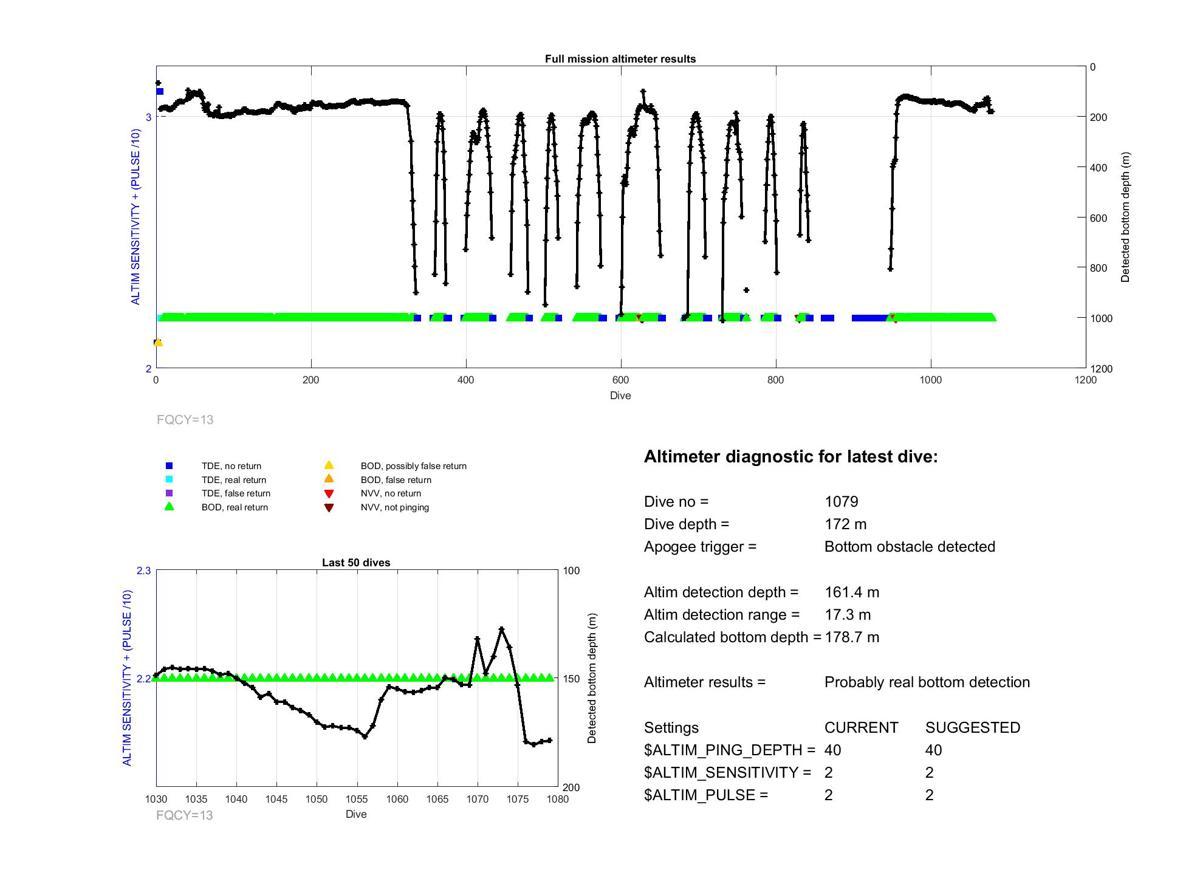Screen dimensions: 1200x885
Task: Select the suggested $ALTIM_PING_DEPTH value 40
Action: click(934, 750)
